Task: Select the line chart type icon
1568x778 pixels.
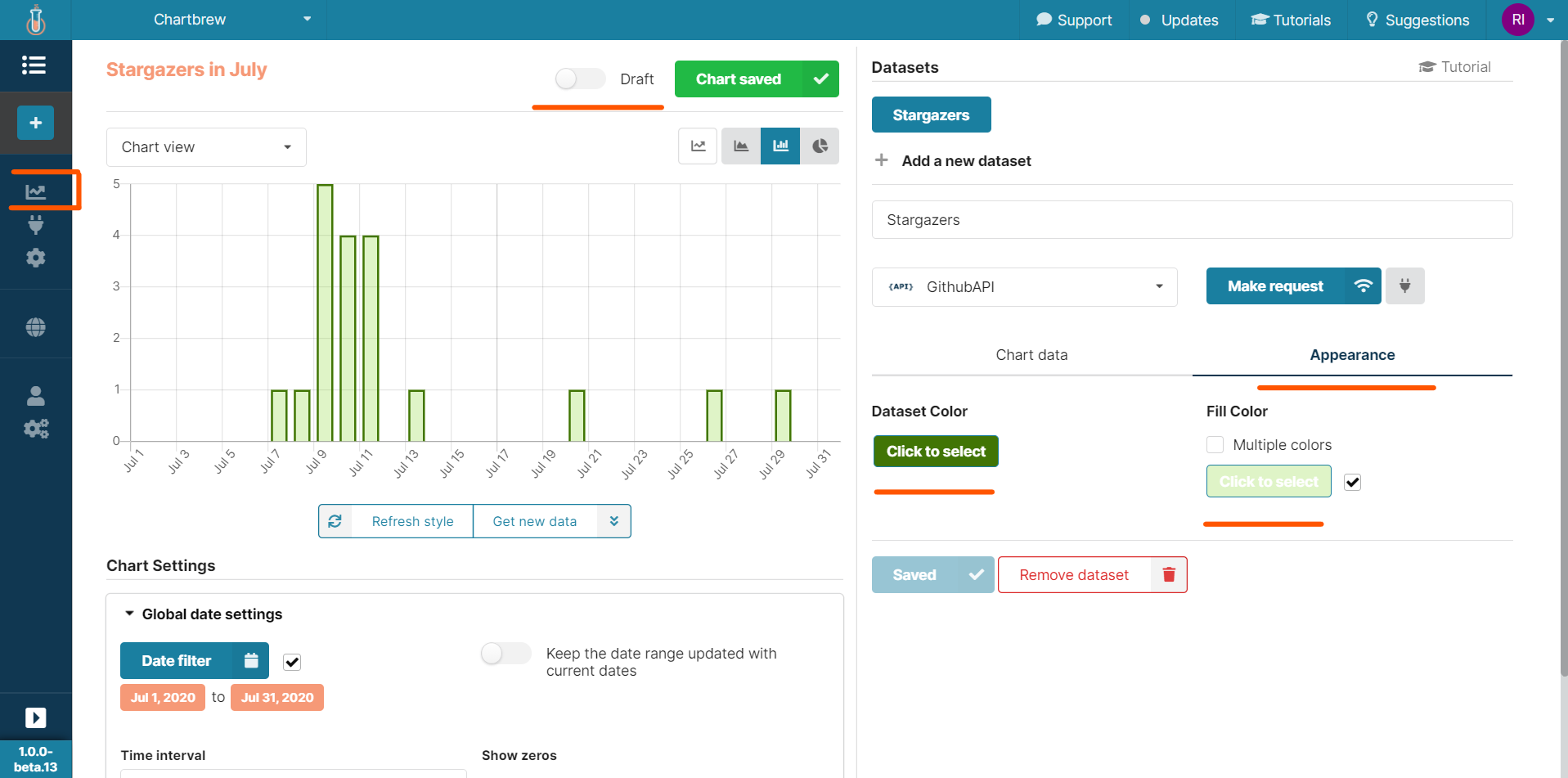Action: coord(698,146)
